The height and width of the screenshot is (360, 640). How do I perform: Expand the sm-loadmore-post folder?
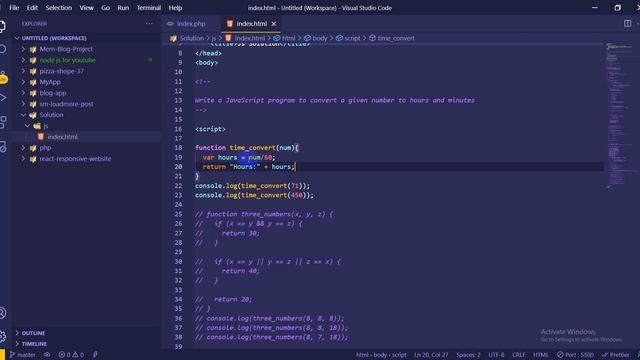pyautogui.click(x=23, y=104)
